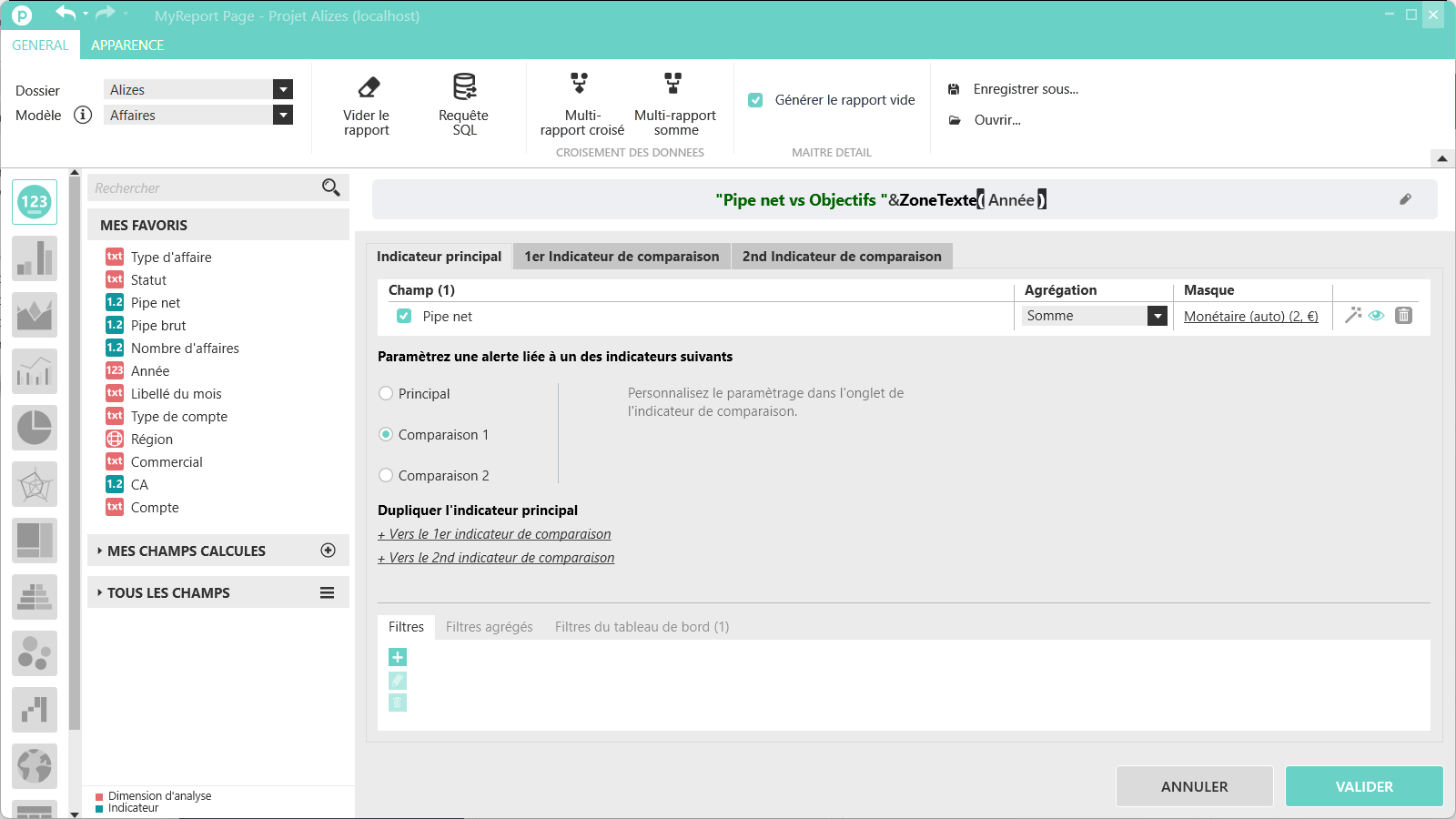Open the Requête SQL database tool
Viewport: 1456px width, 819px height.
point(464,87)
